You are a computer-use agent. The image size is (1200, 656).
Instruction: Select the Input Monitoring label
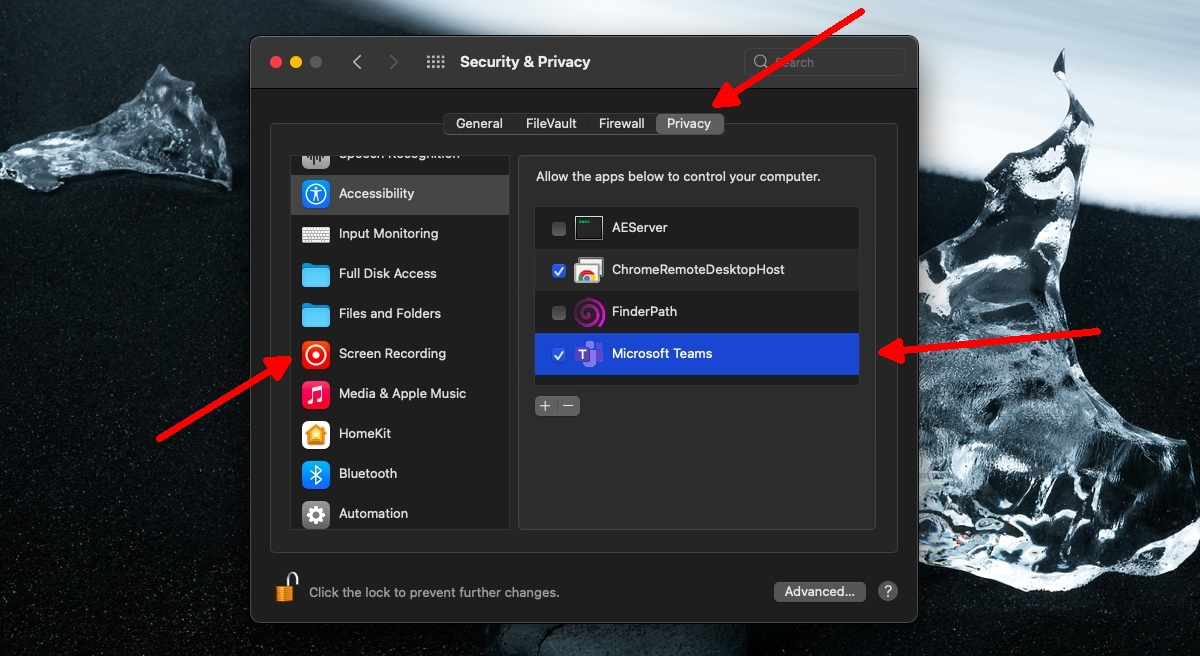(388, 233)
